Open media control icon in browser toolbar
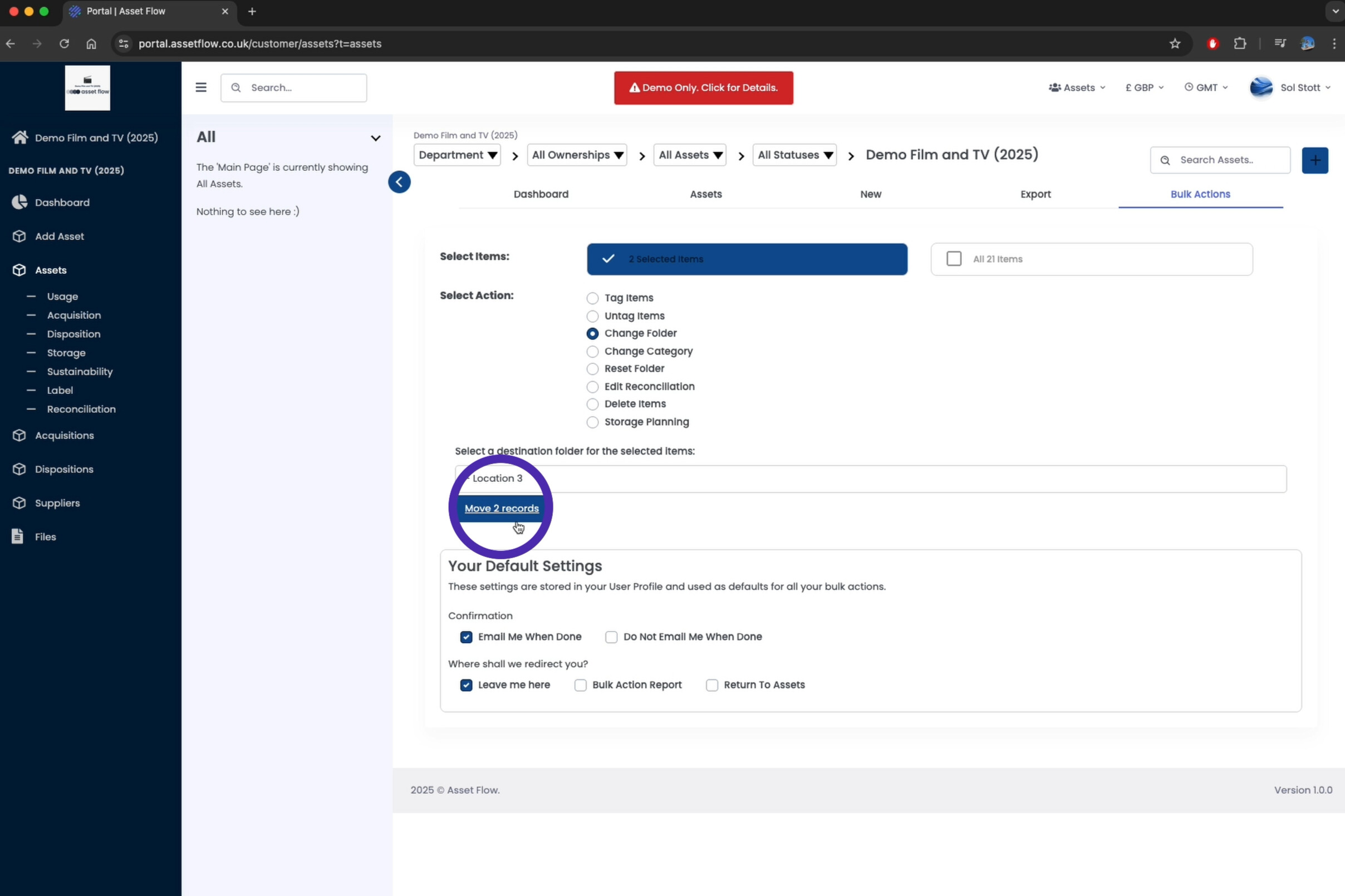 [x=1280, y=43]
